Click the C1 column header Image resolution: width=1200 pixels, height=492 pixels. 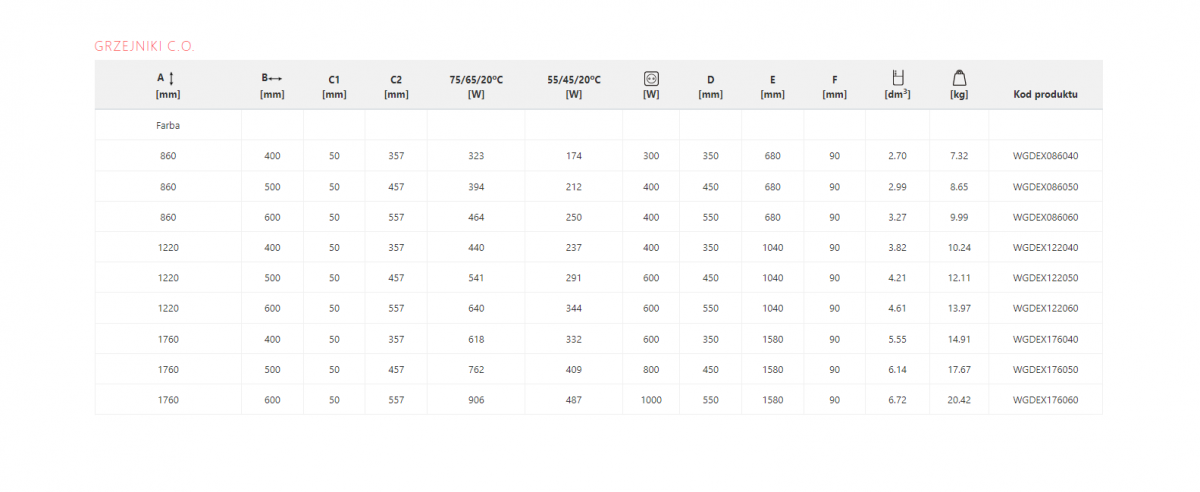(x=334, y=86)
